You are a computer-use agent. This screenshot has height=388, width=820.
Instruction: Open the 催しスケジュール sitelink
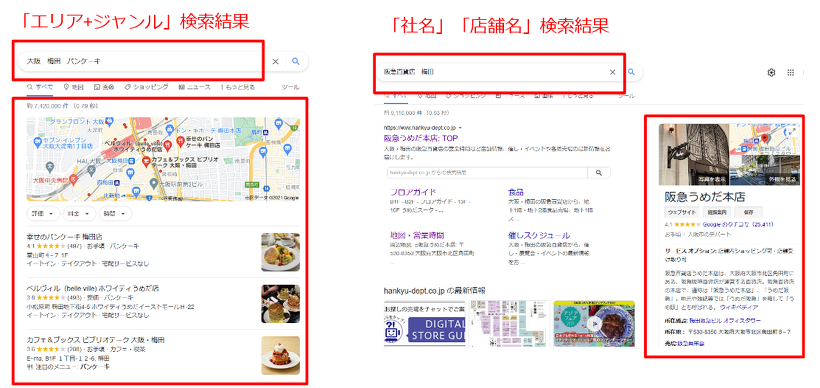click(x=539, y=235)
